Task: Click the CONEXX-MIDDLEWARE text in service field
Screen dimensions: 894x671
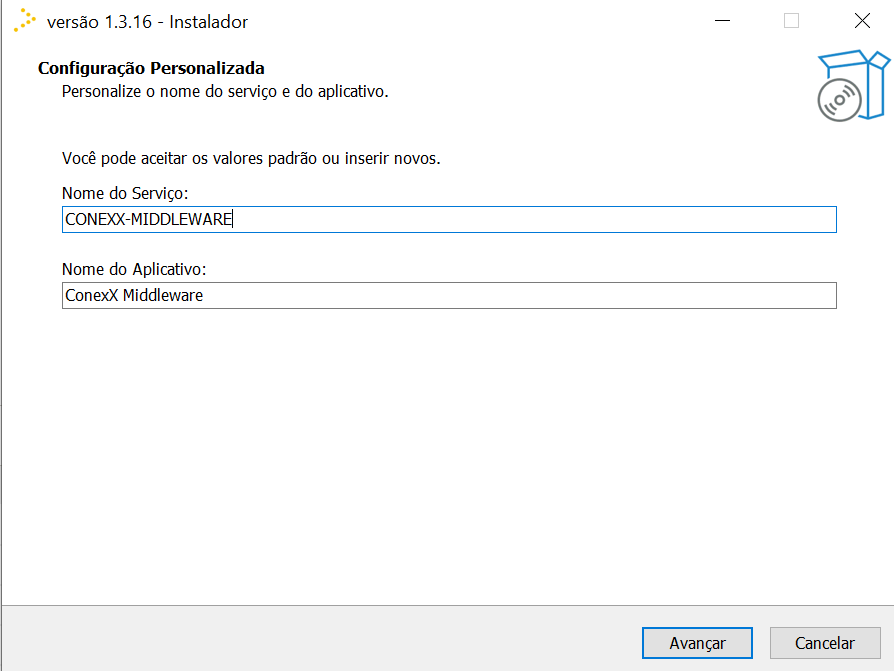Action: click(148, 220)
